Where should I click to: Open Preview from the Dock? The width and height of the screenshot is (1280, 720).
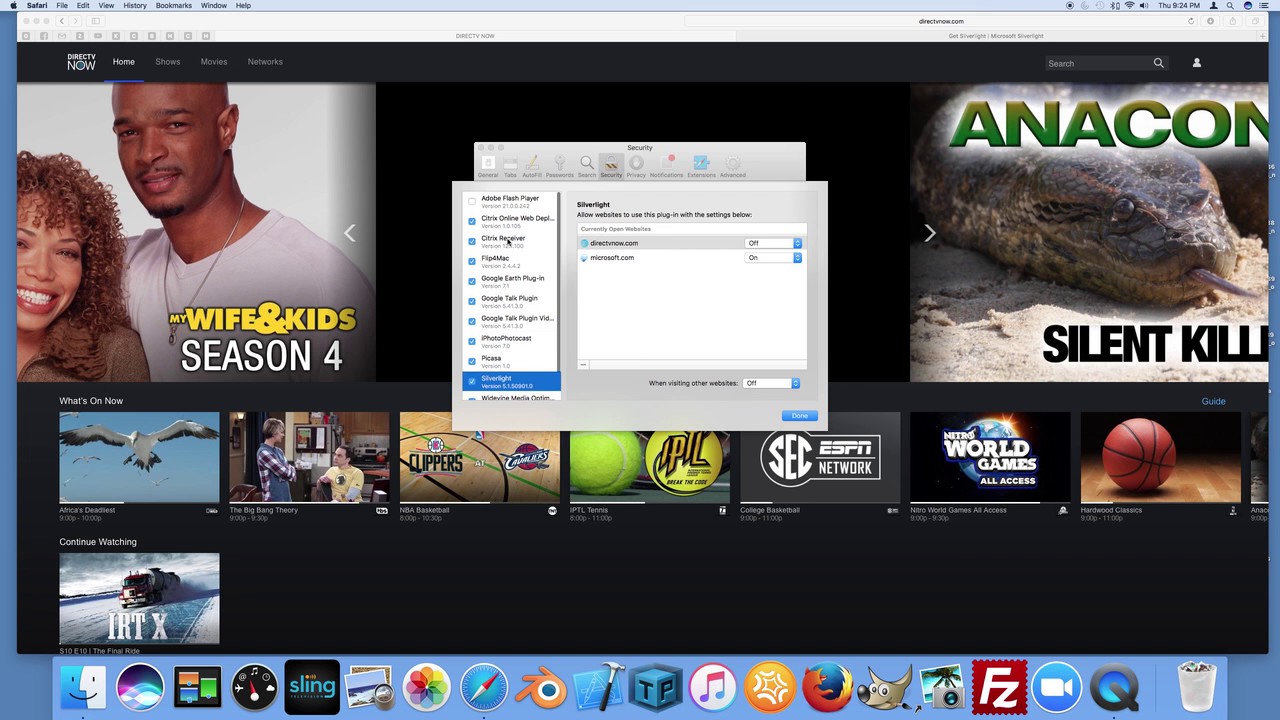[369, 688]
